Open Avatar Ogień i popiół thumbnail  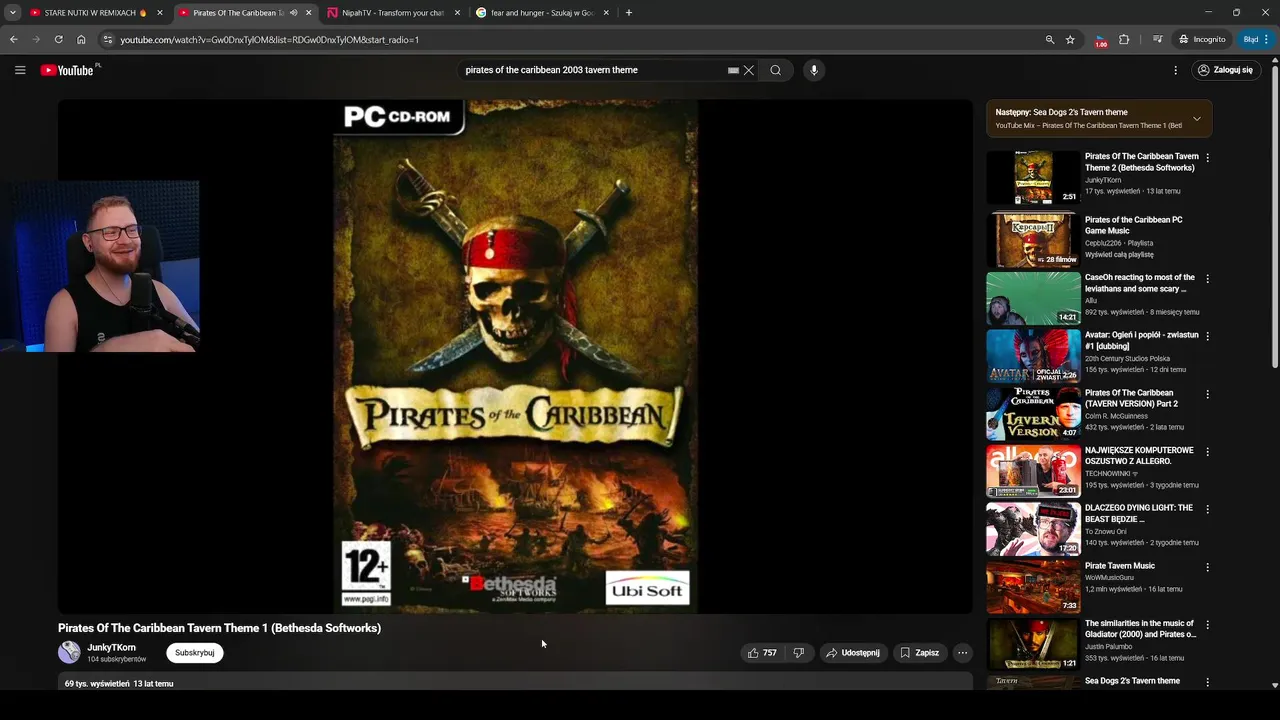pyautogui.click(x=1033, y=356)
